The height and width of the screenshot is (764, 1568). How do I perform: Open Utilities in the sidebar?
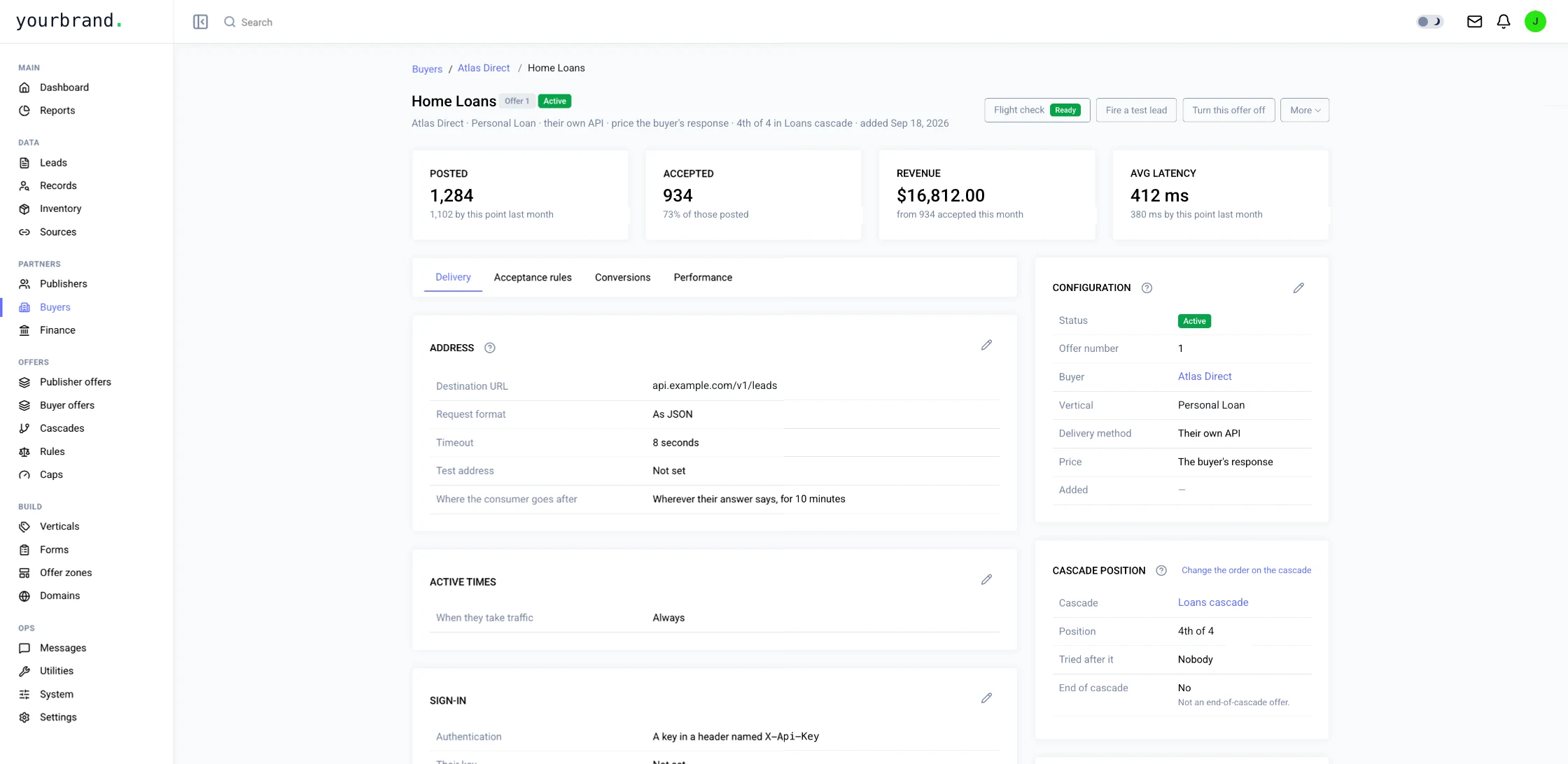pos(56,671)
